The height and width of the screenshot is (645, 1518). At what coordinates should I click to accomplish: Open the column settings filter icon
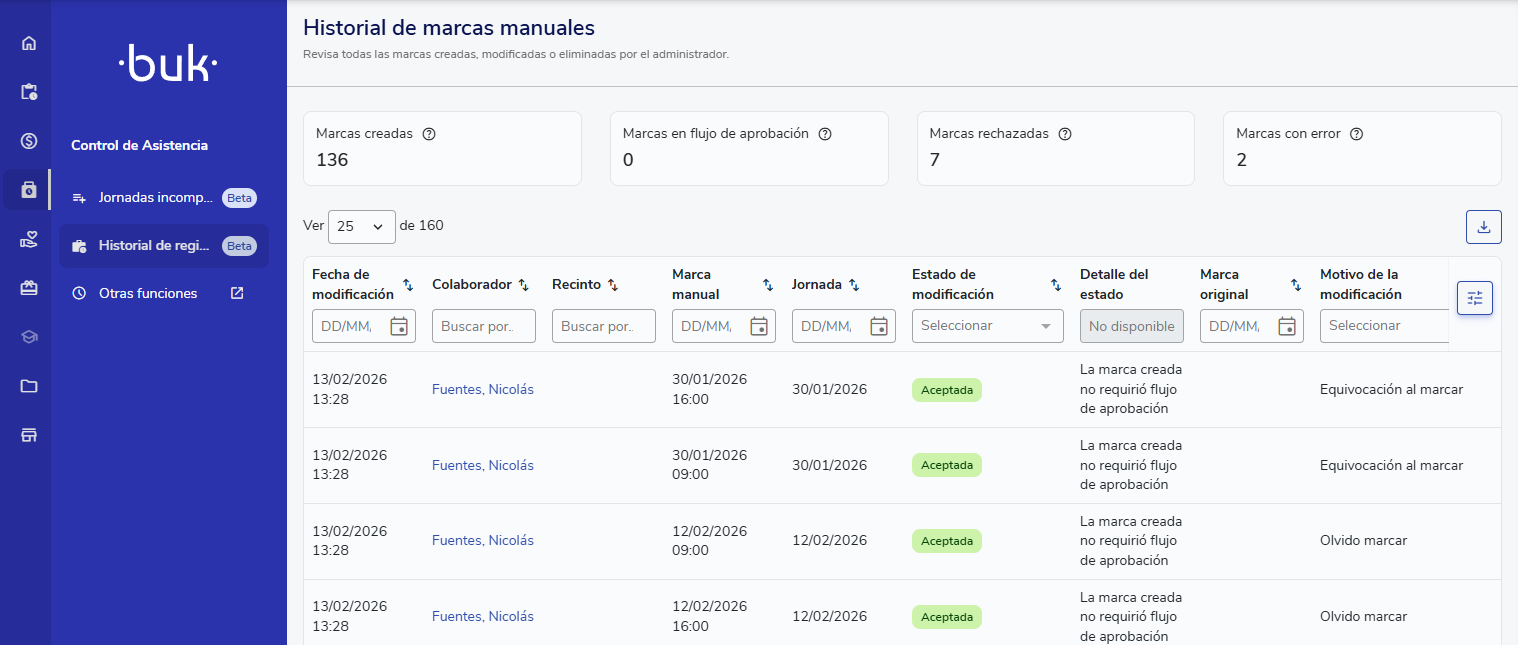point(1474,298)
